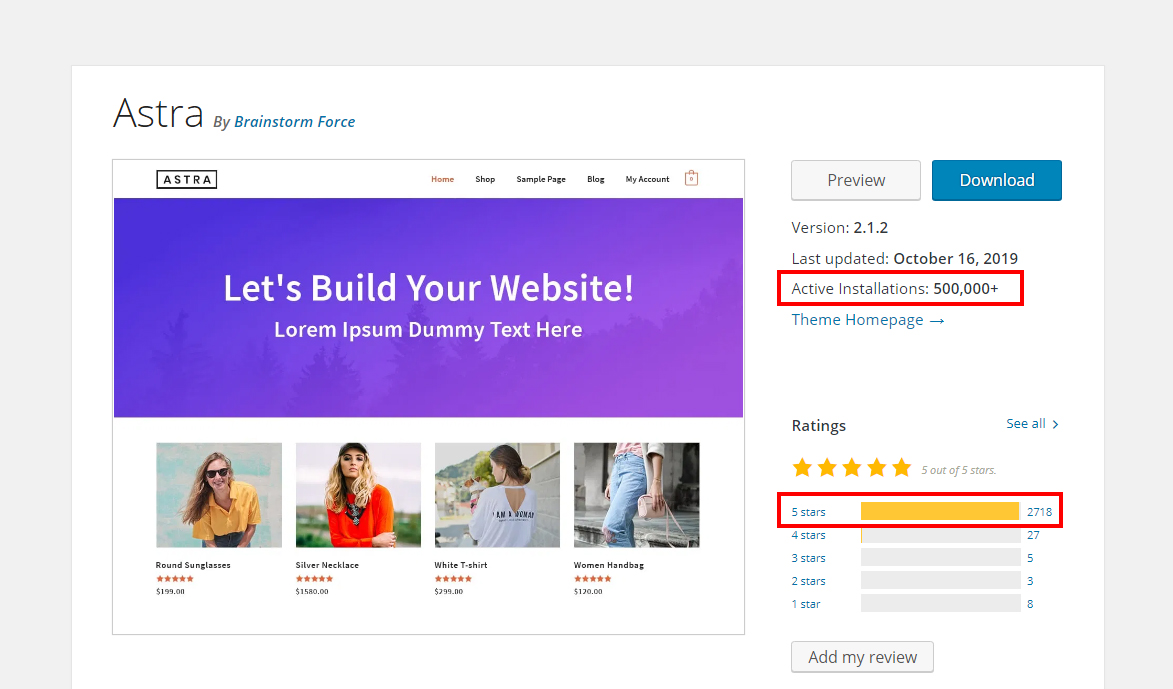The image size is (1173, 689).
Task: Open Brainstorm Force author link
Action: 295,122
